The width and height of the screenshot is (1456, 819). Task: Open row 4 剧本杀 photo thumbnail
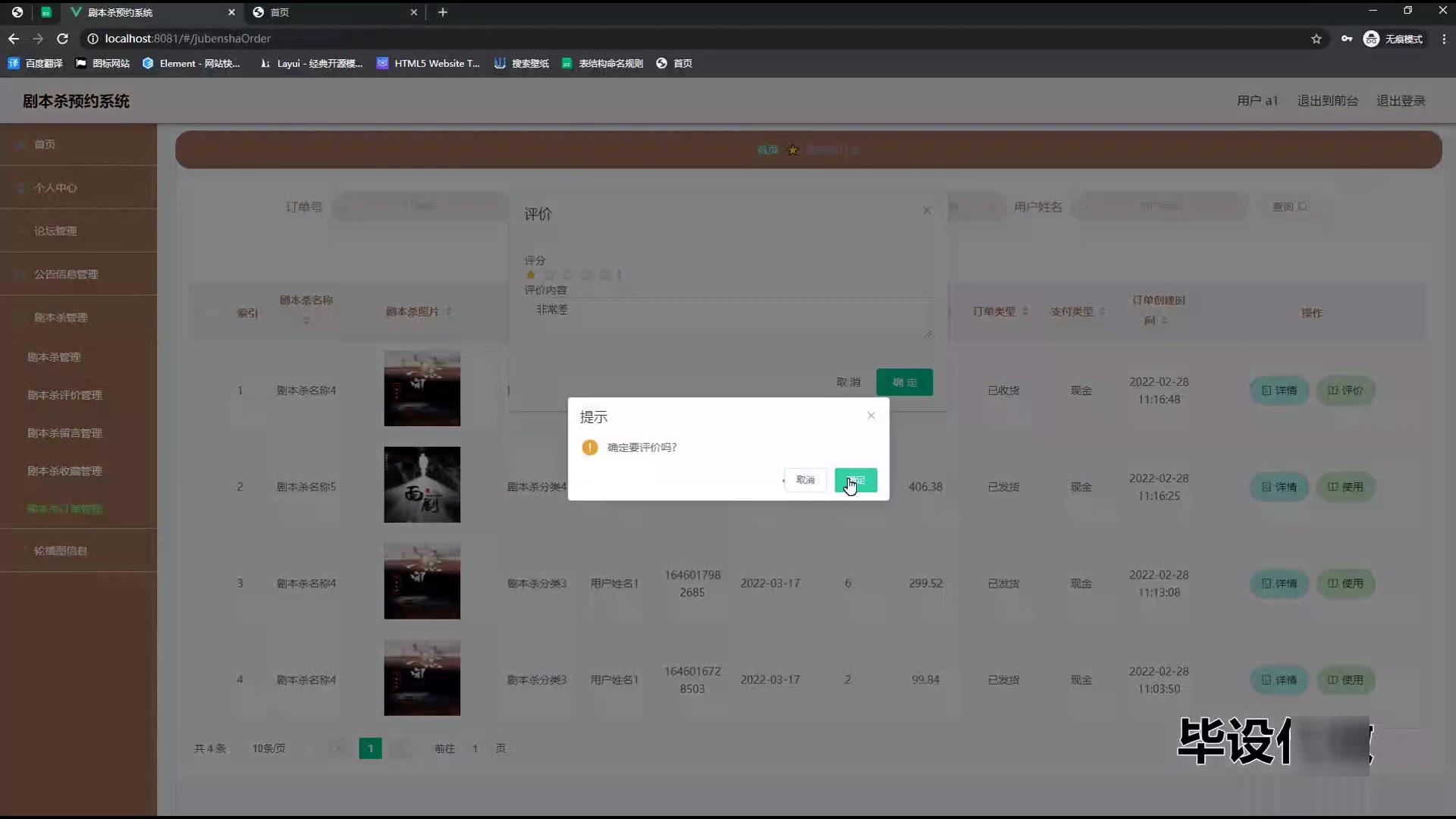tap(422, 677)
